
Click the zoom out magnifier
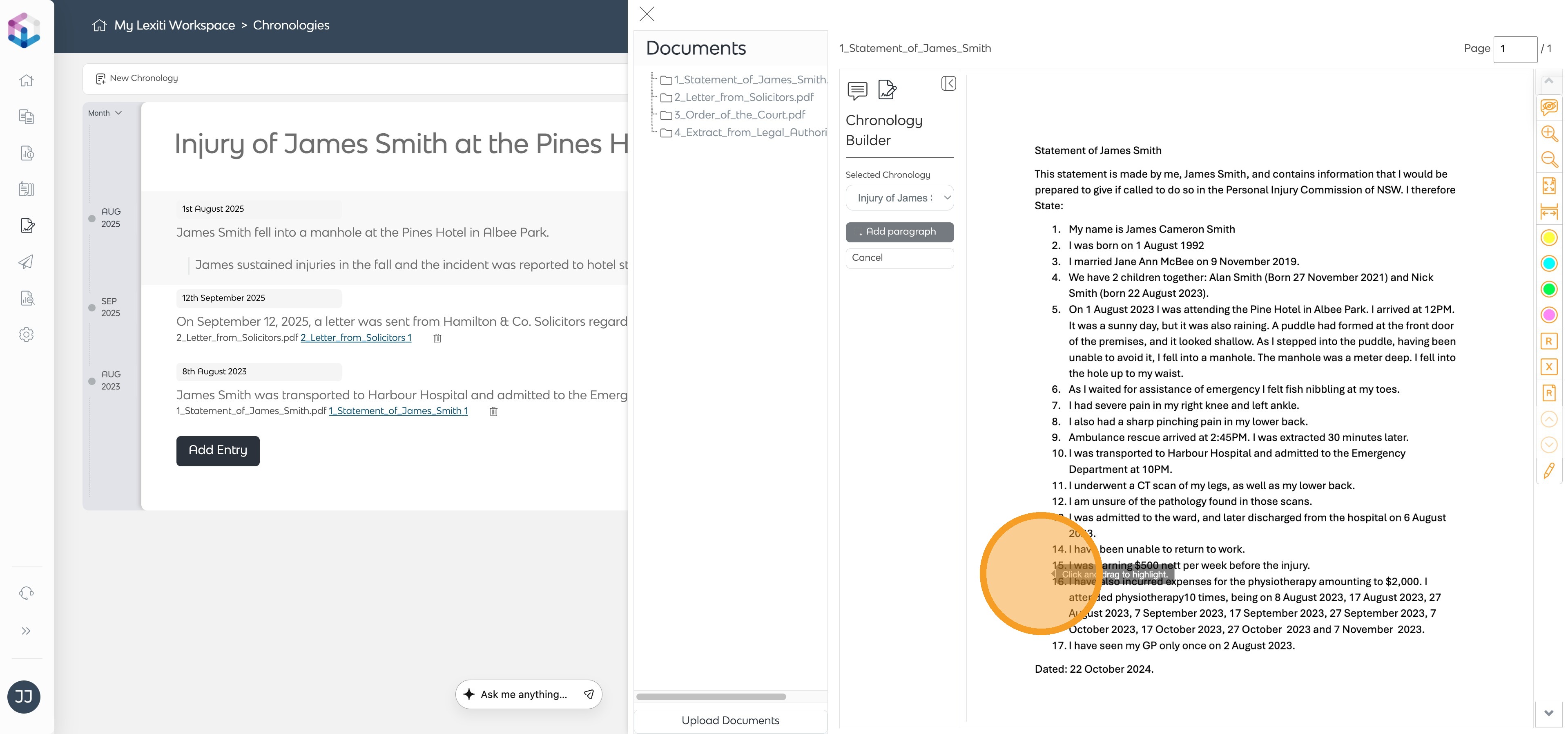pos(1548,159)
